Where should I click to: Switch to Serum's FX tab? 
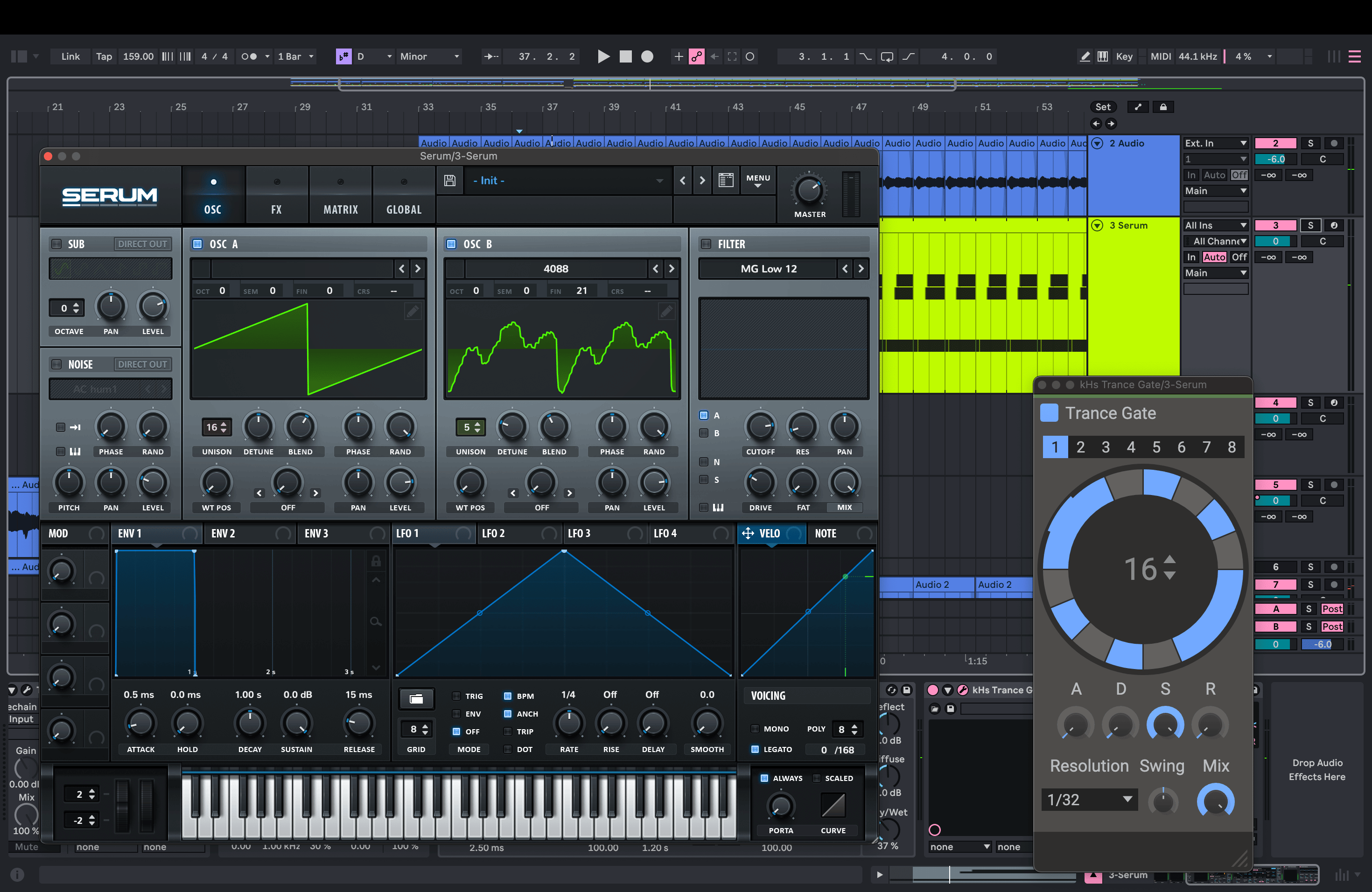click(277, 195)
